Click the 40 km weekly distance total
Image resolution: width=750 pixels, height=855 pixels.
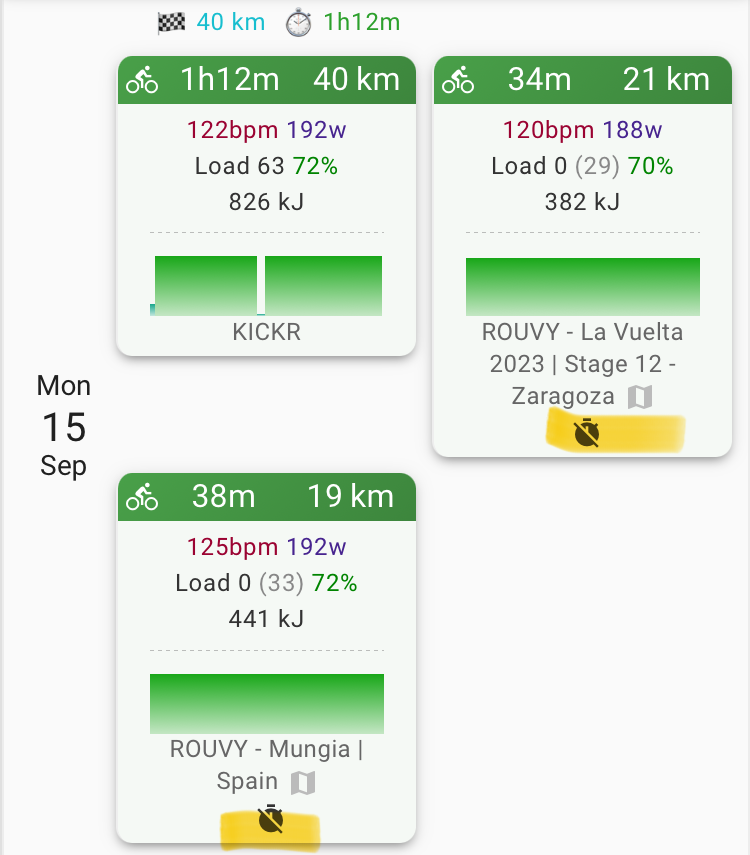231,22
